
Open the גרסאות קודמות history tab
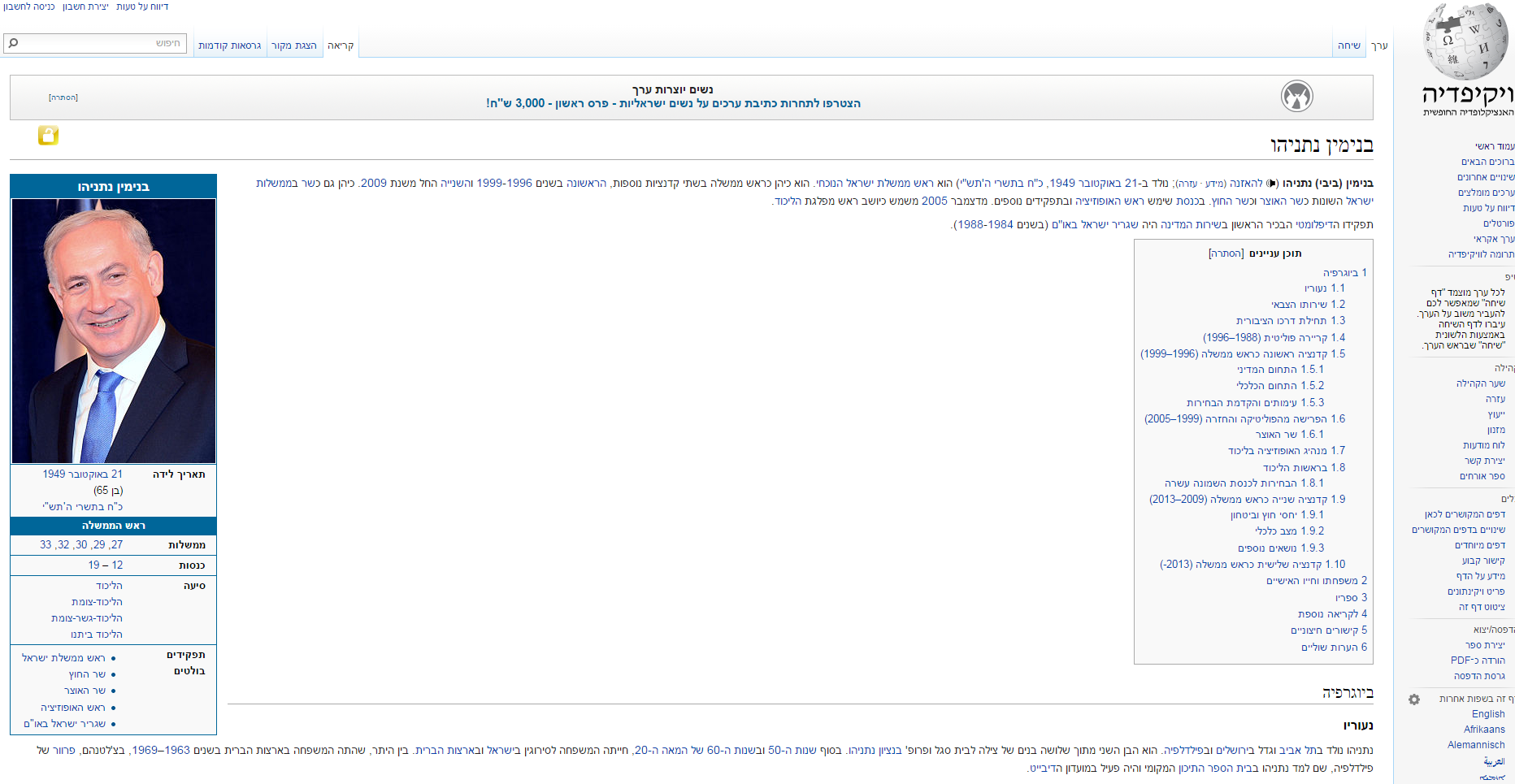(230, 45)
